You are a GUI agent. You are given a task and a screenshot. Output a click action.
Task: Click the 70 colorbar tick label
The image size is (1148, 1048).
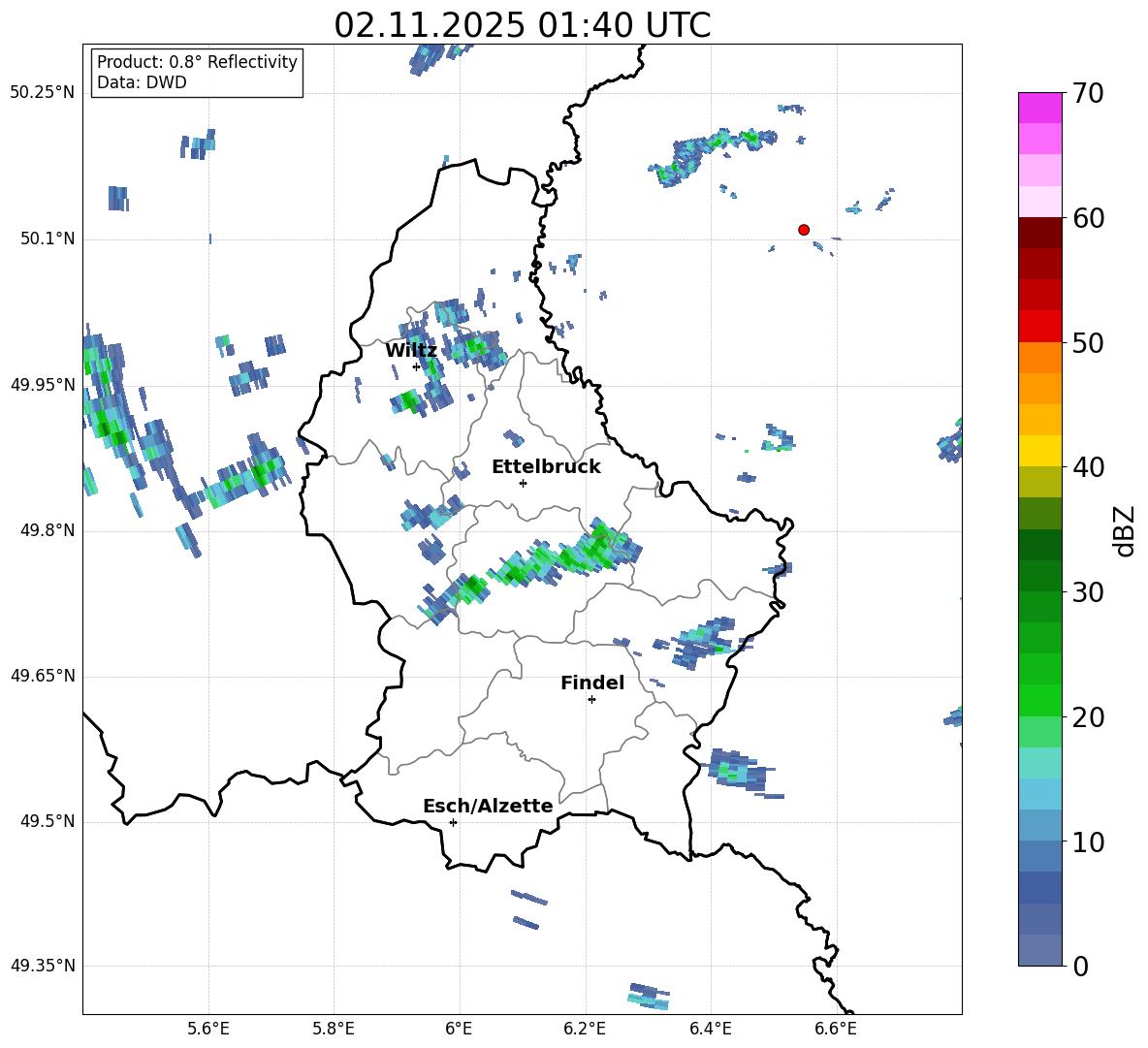point(1091,94)
